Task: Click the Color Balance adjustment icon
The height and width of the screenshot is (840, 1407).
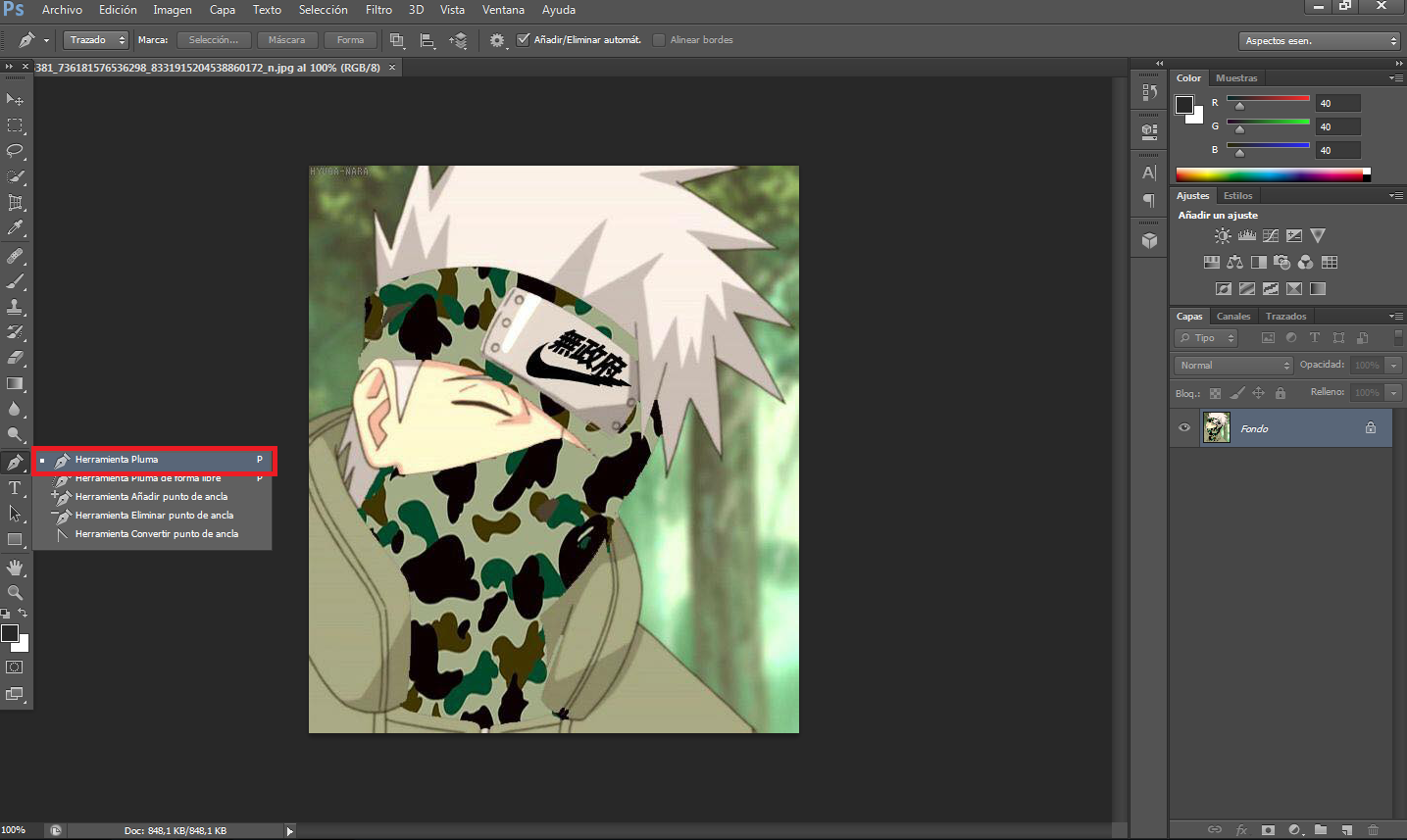Action: [1235, 262]
